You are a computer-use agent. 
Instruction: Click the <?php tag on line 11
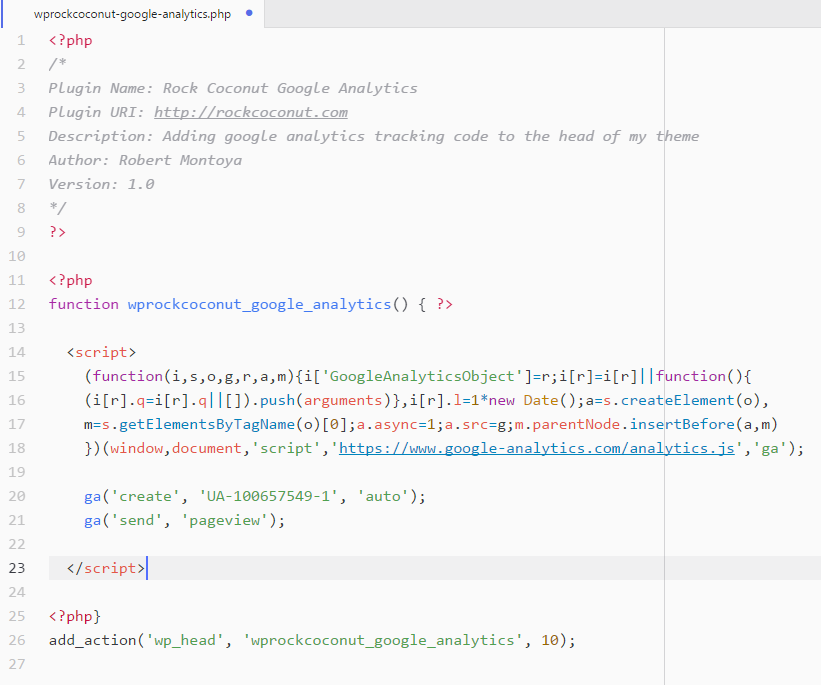pyautogui.click(x=71, y=281)
